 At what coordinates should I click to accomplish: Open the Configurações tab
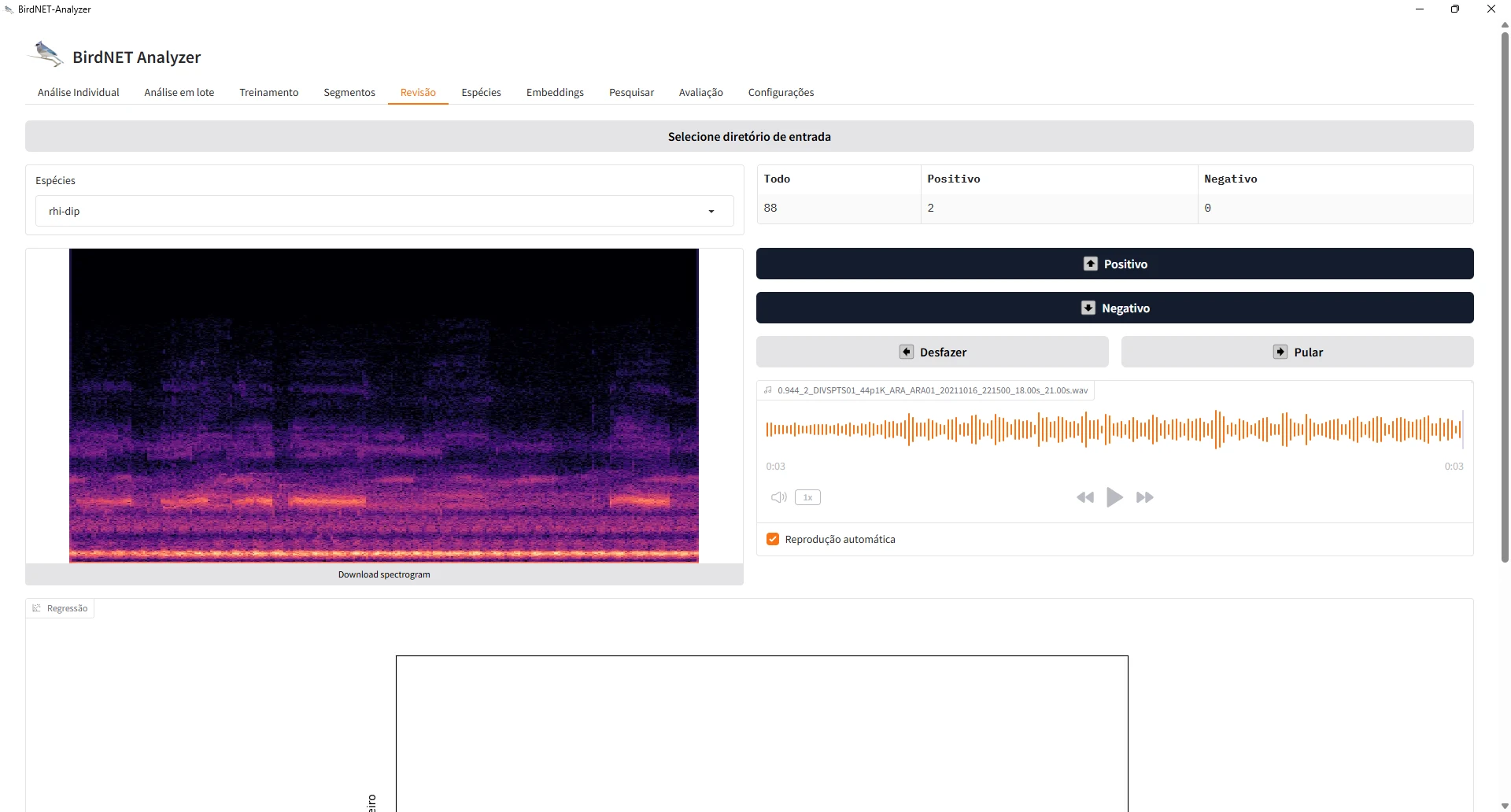(x=781, y=92)
